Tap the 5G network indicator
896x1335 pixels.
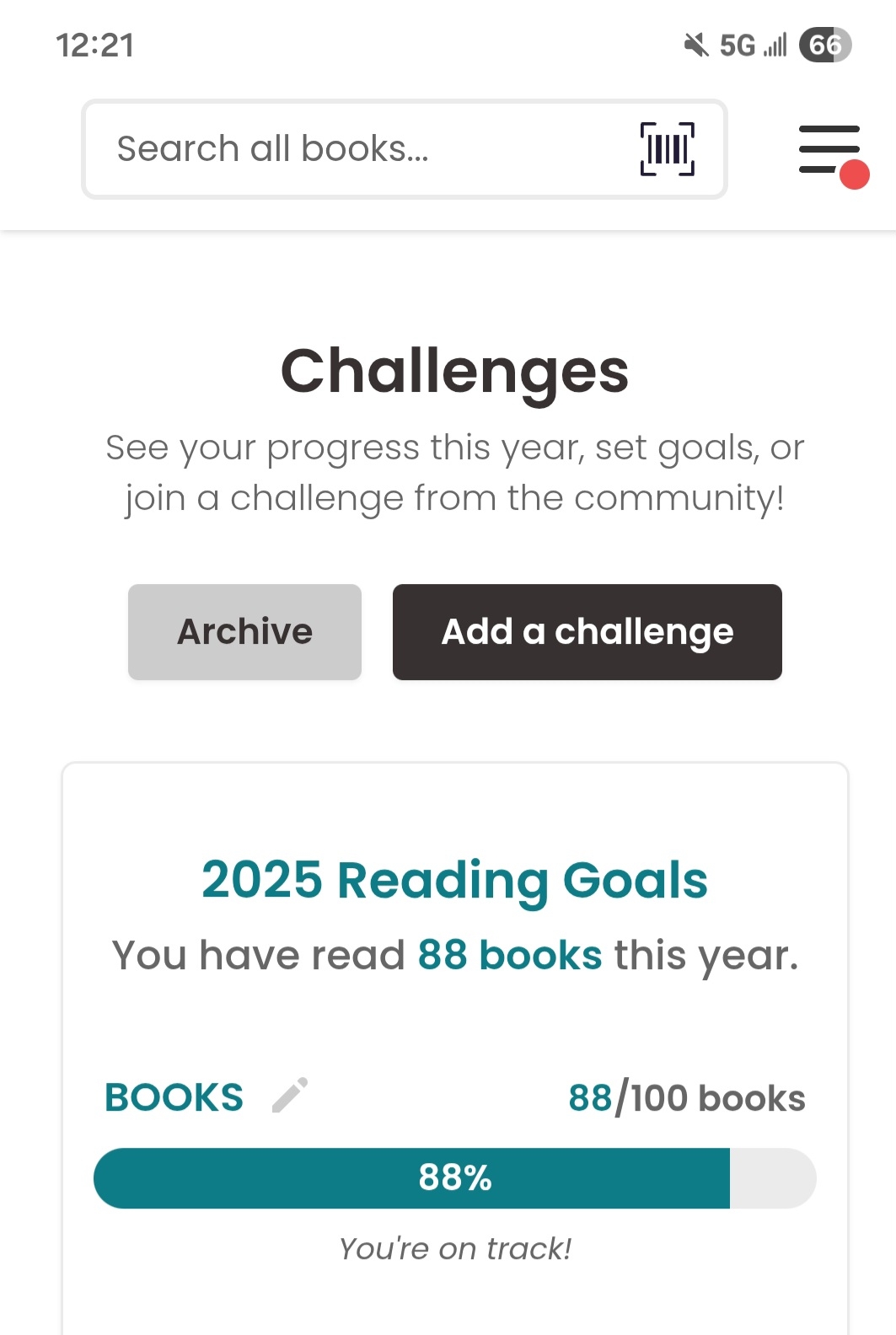(x=737, y=45)
